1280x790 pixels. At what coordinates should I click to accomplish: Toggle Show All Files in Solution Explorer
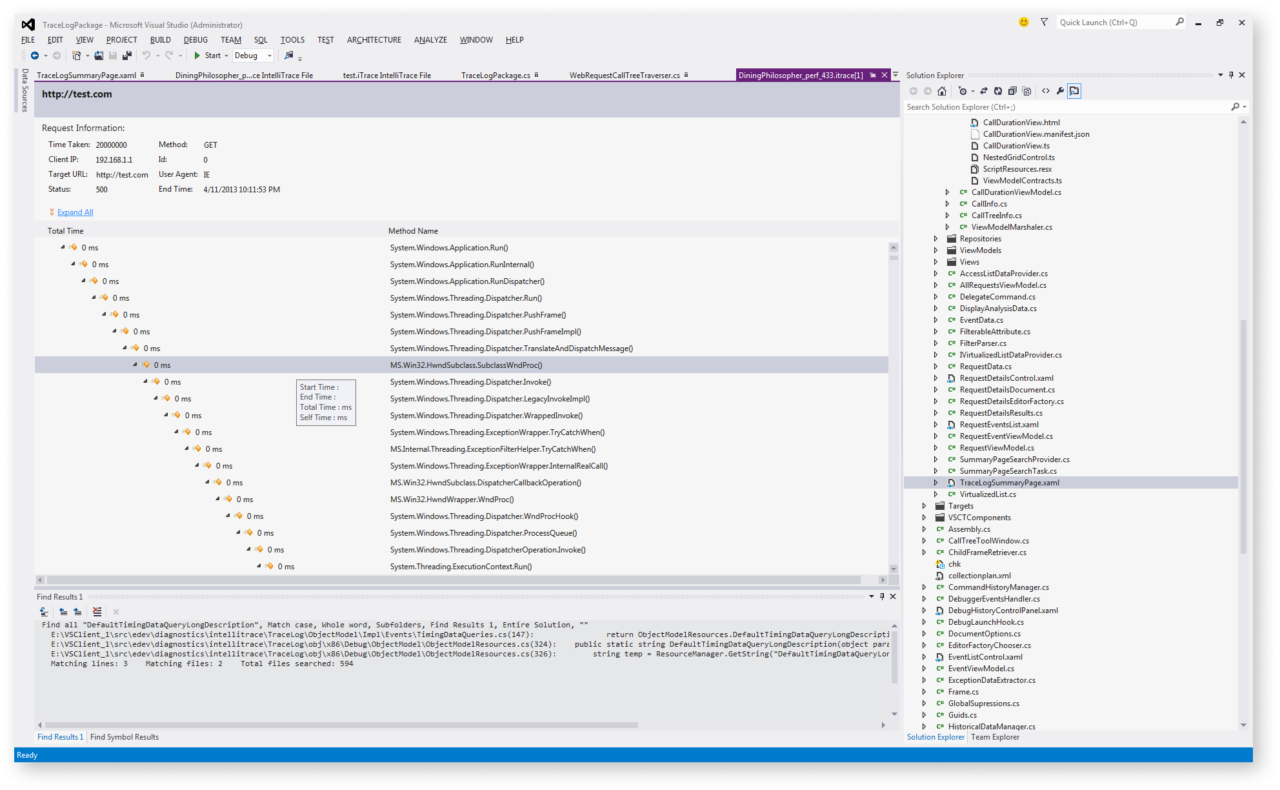click(1027, 91)
